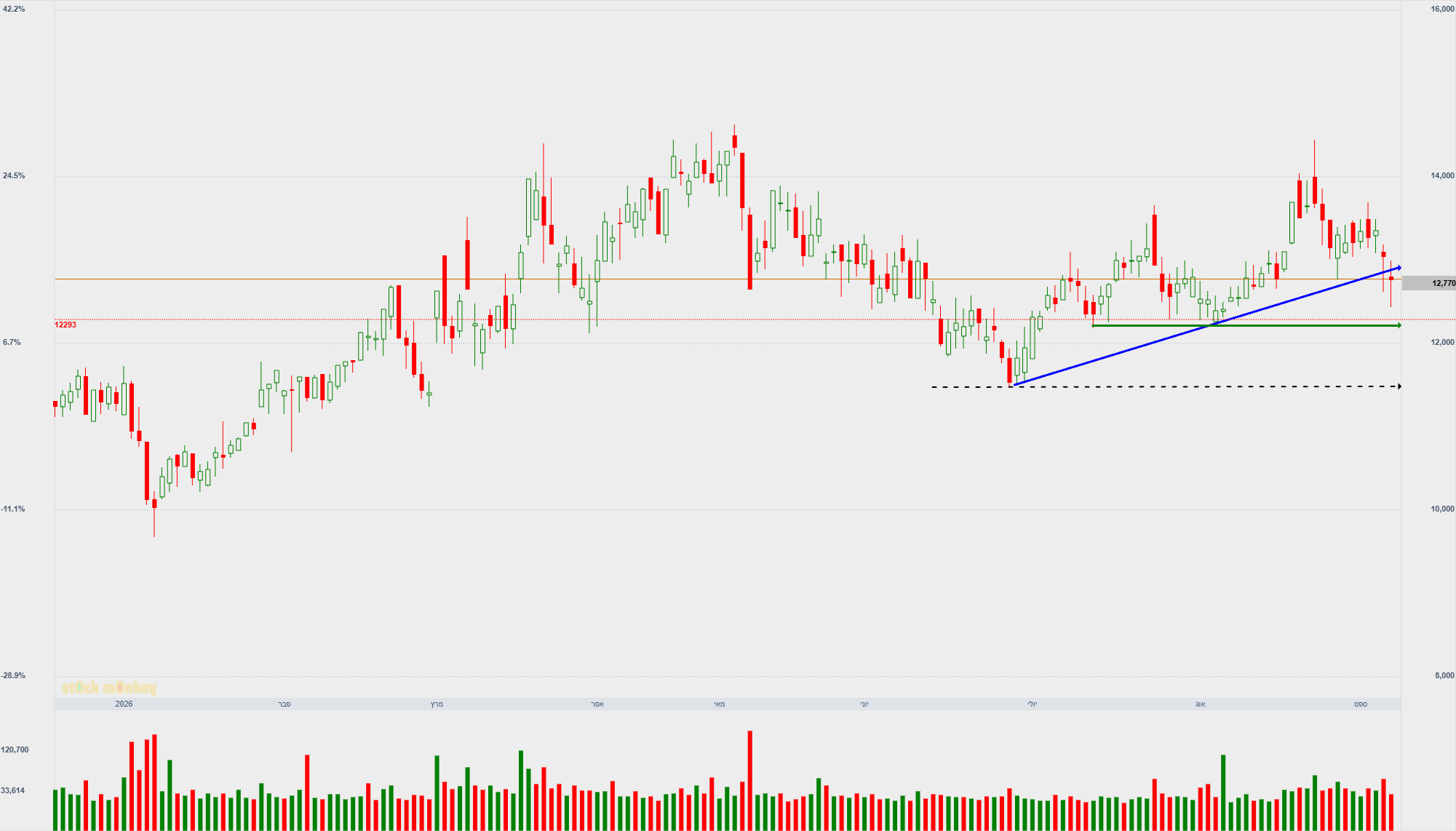Click the -11.1% percentage axis label
This screenshot has width=1456, height=831.
pyautogui.click(x=13, y=509)
